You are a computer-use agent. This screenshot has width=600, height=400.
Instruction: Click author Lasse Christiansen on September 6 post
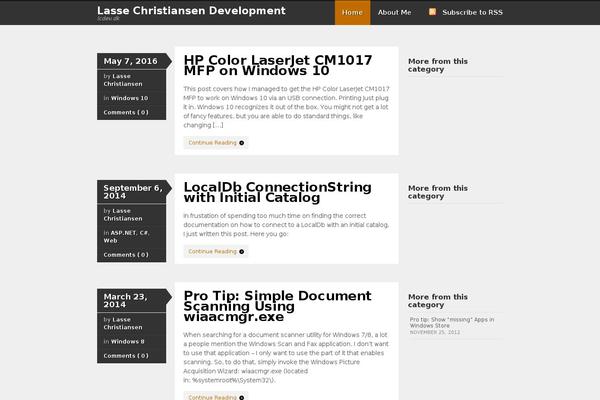coord(123,215)
